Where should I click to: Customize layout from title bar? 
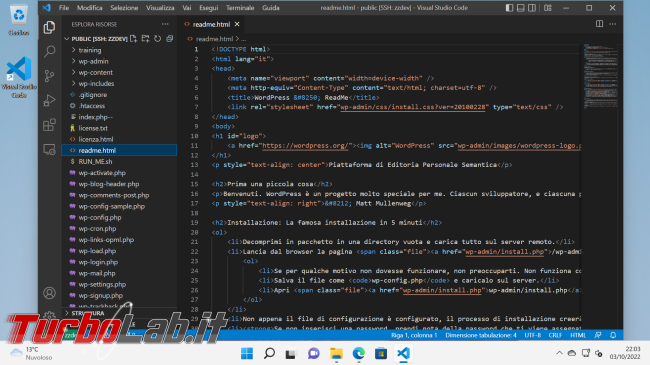tap(548, 8)
